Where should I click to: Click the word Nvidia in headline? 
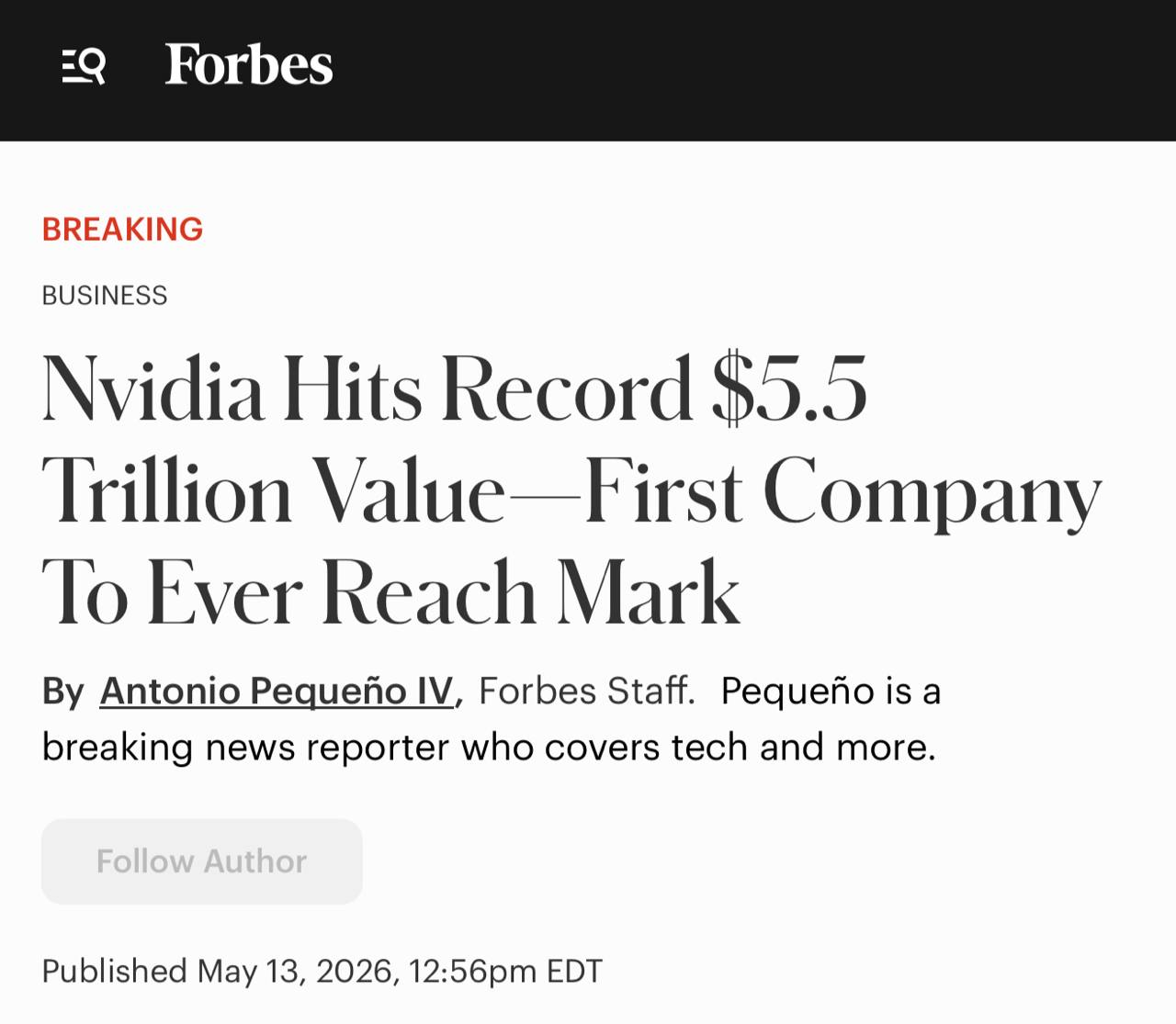(x=153, y=389)
